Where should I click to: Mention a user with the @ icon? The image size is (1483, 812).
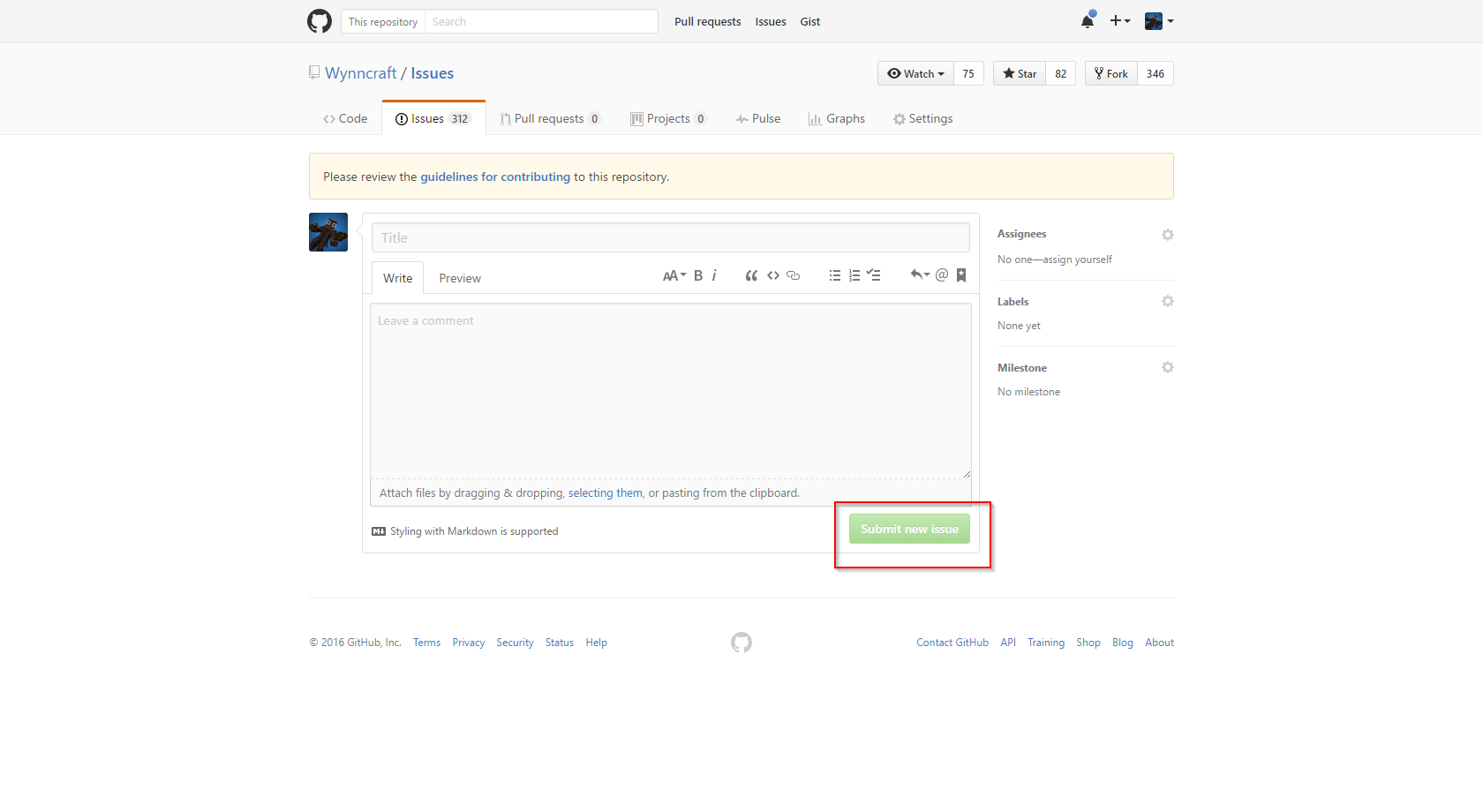pyautogui.click(x=942, y=275)
